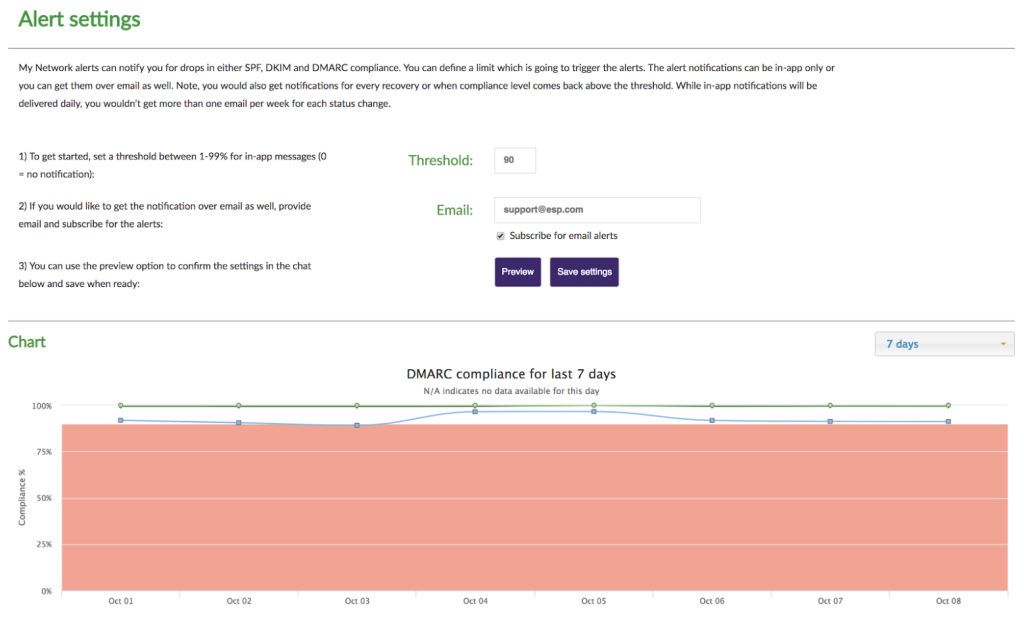Select the blue data point for Oct 02
This screenshot has height=618, width=1024.
[x=239, y=423]
